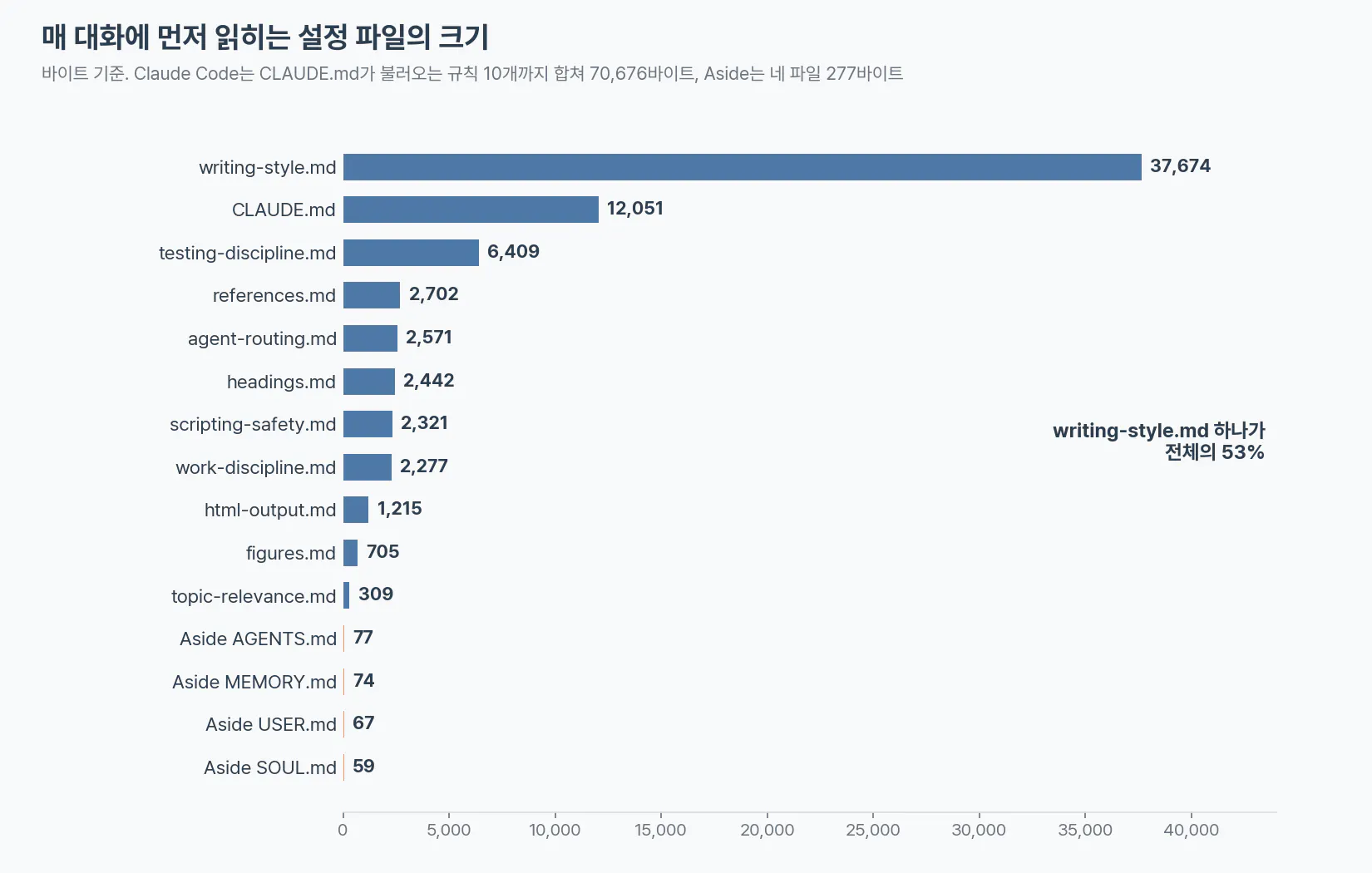This screenshot has width=1372, height=873.
Task: Click the value 2,571
Action: pyautogui.click(x=429, y=337)
